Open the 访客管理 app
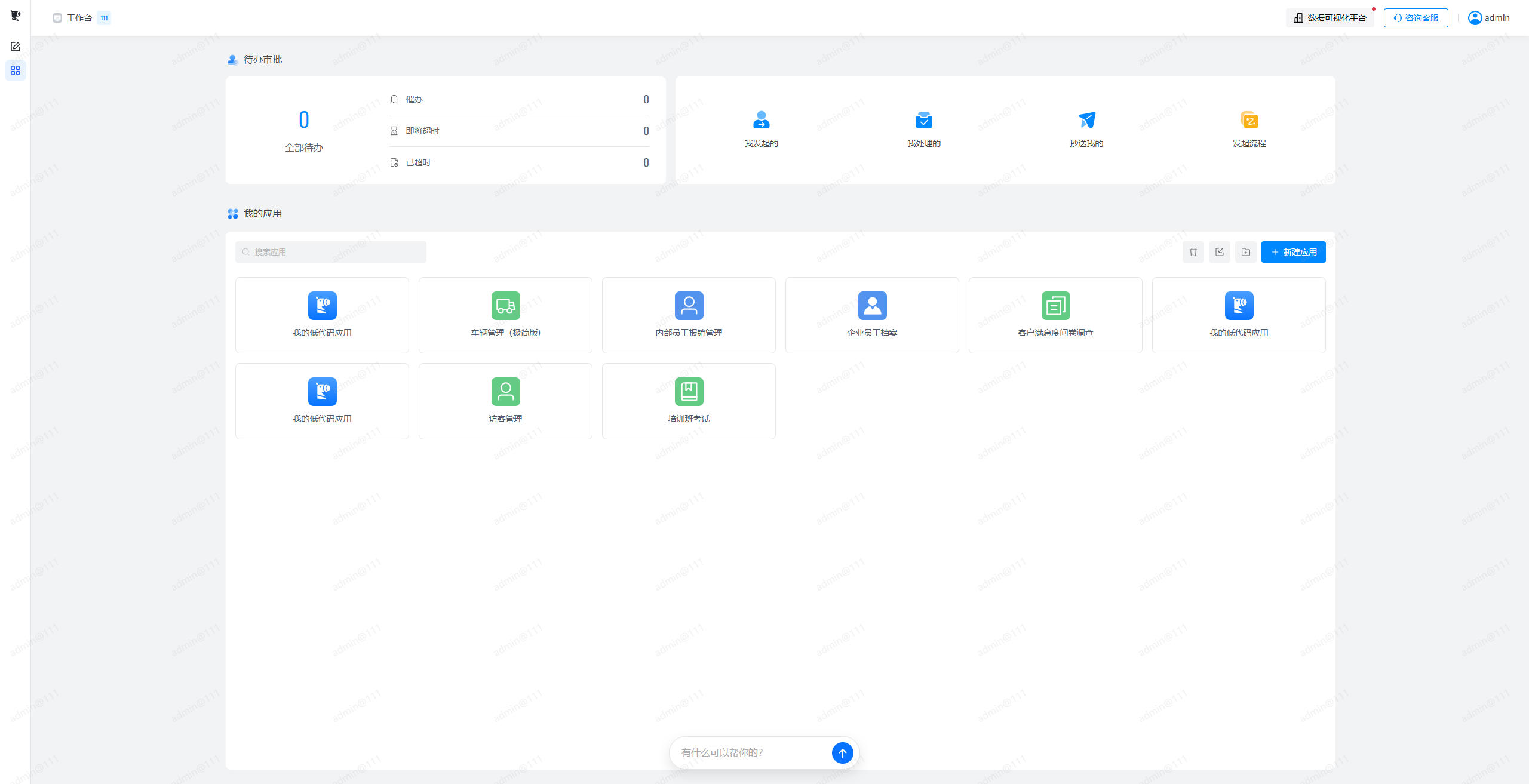 (x=506, y=401)
